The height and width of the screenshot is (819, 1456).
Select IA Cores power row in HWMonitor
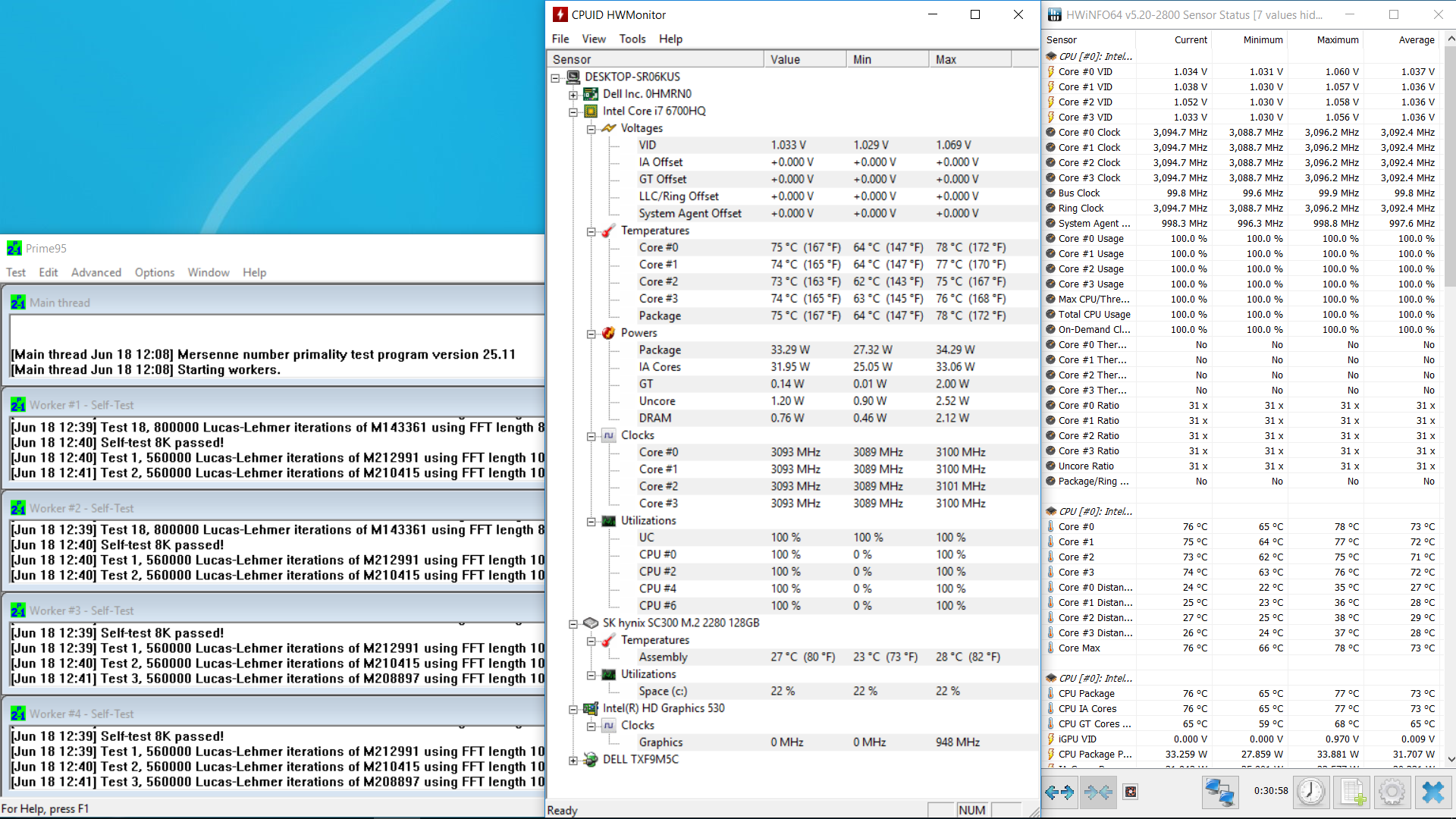792,367
